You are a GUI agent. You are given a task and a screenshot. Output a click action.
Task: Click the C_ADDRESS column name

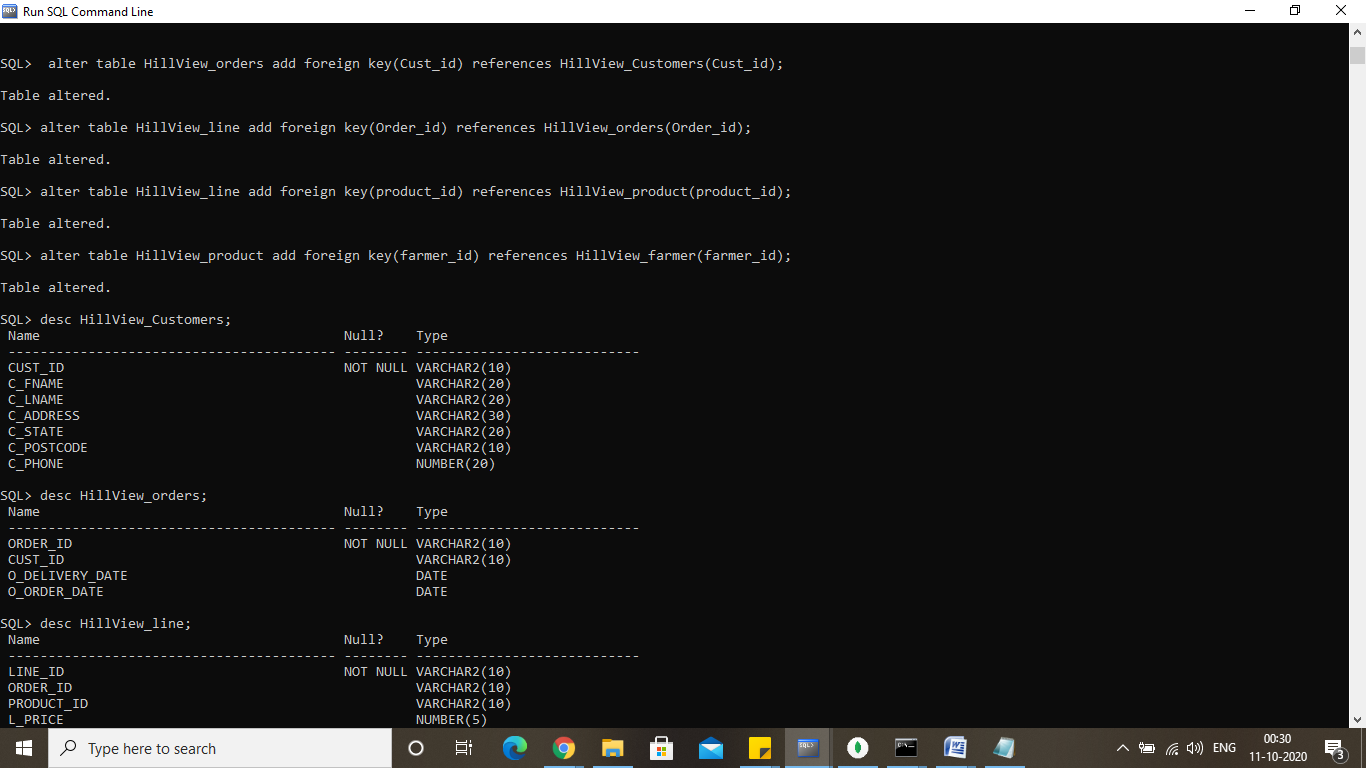point(44,416)
